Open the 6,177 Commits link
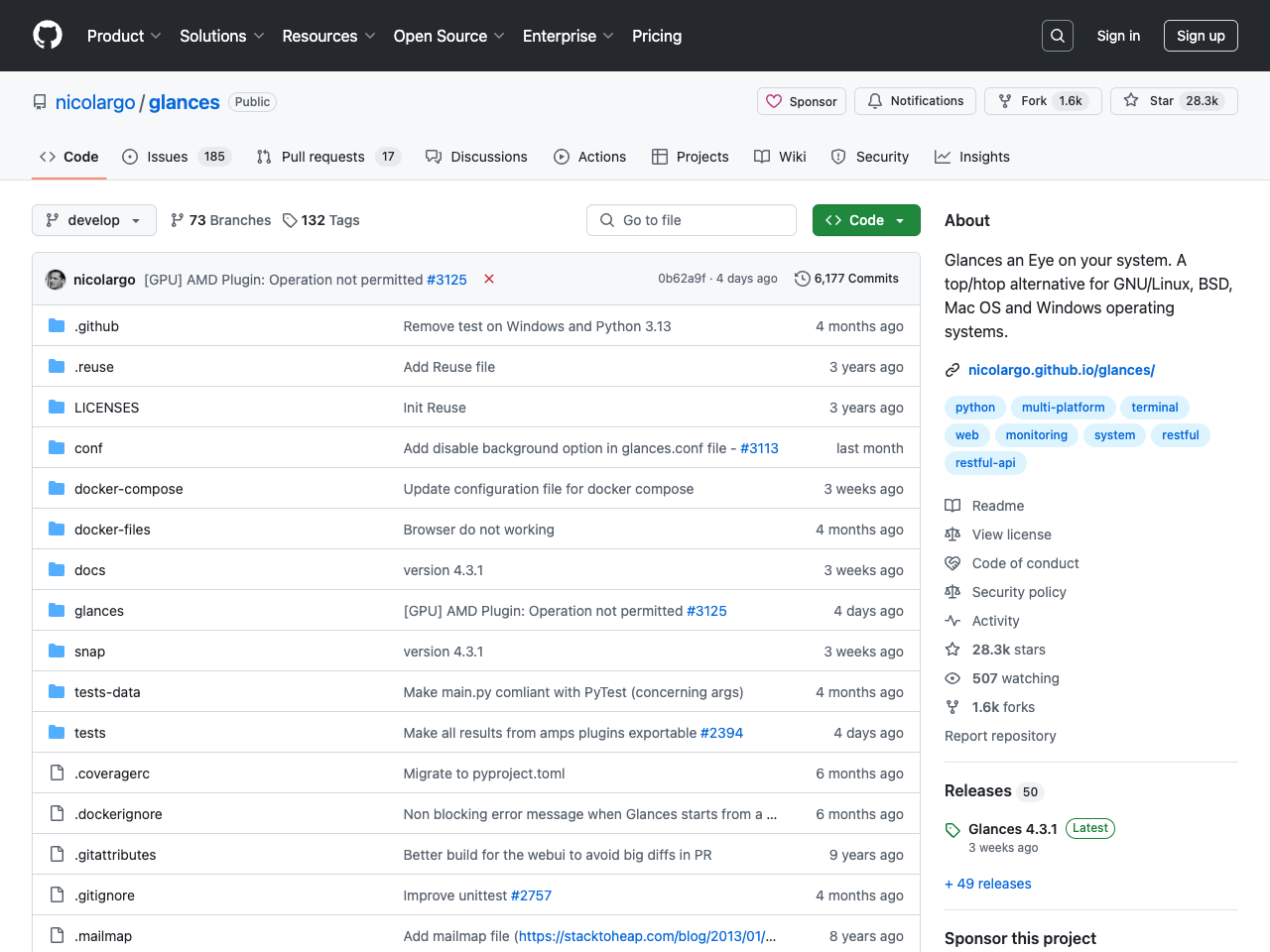This screenshot has height=952, width=1270. [846, 279]
